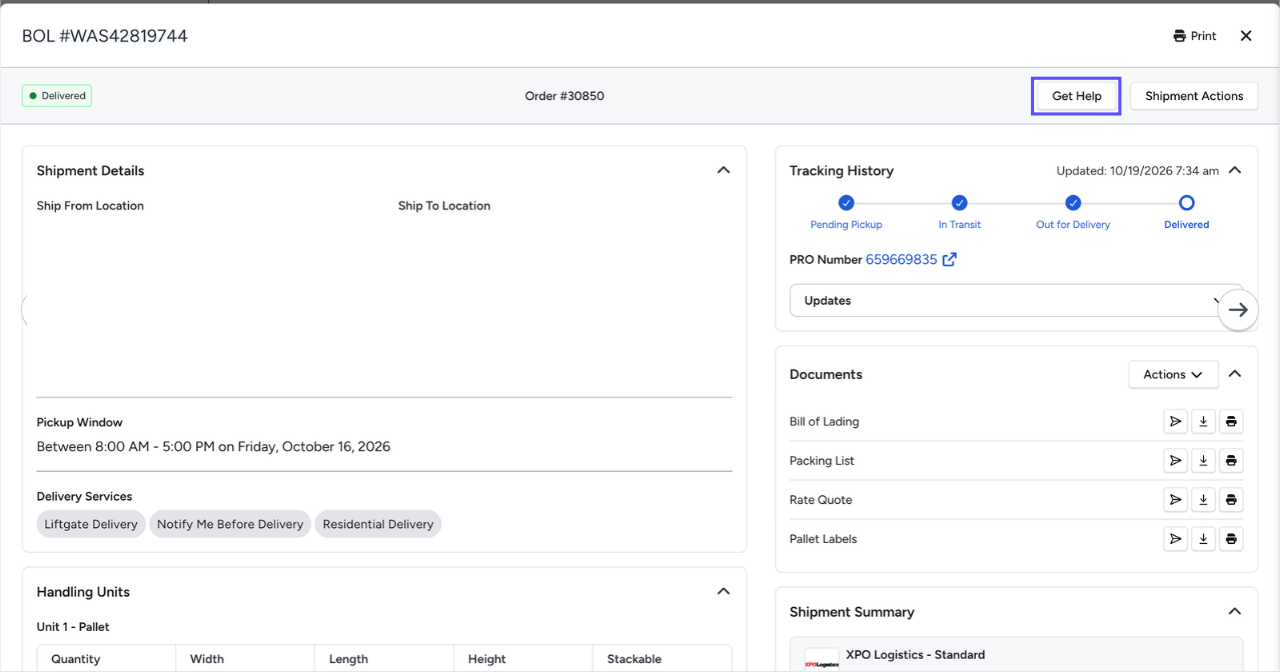Image resolution: width=1280 pixels, height=672 pixels.
Task: Send the Pallet Labels document
Action: tap(1175, 539)
